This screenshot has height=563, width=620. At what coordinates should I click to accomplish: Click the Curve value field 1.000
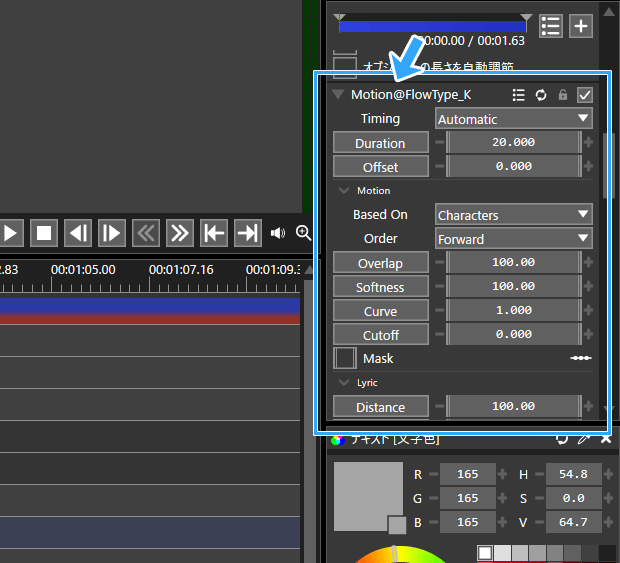[514, 311]
